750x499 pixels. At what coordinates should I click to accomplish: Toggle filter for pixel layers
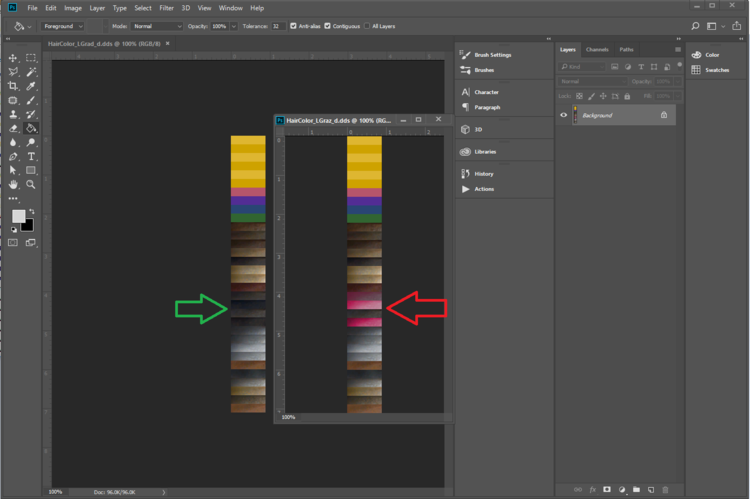(615, 67)
